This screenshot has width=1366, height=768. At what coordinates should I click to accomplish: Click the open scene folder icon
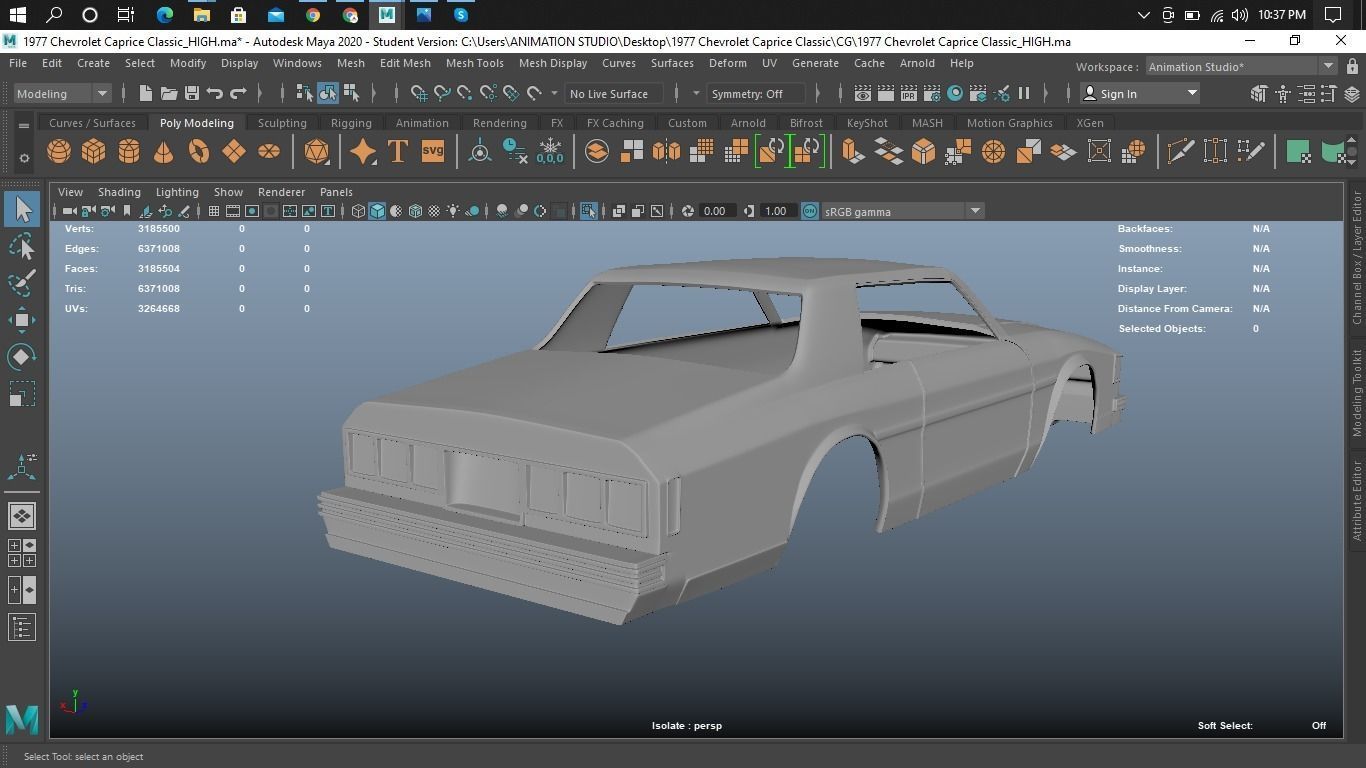tap(169, 94)
